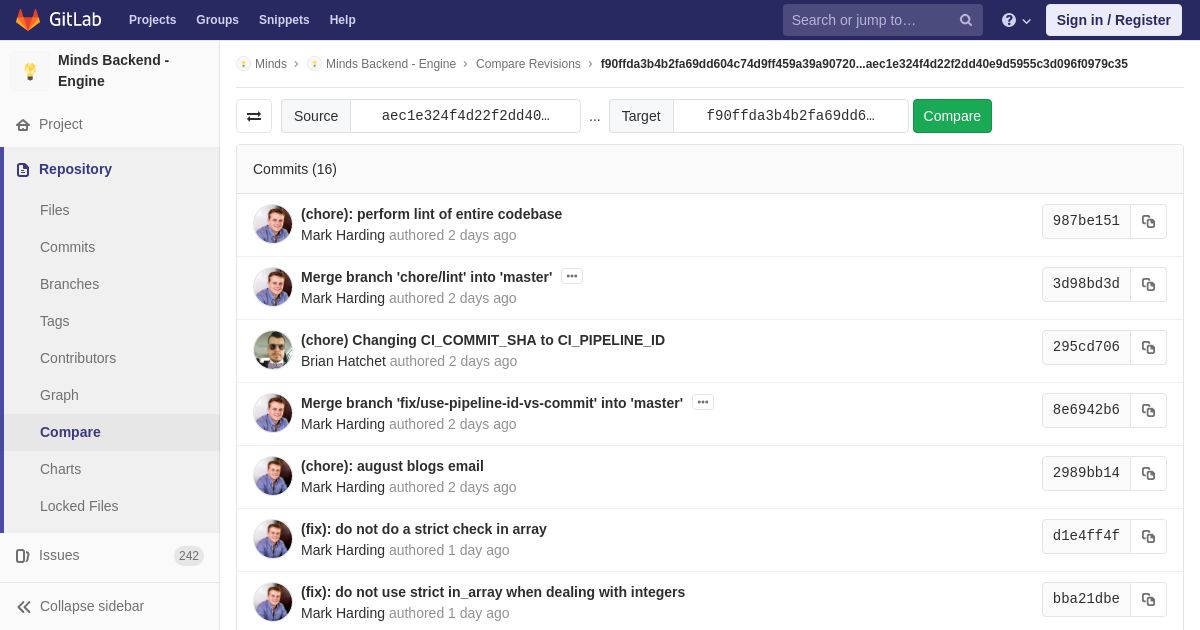Copy commit SHA d1e4ff4f
Viewport: 1200px width, 630px height.
pyautogui.click(x=1148, y=537)
